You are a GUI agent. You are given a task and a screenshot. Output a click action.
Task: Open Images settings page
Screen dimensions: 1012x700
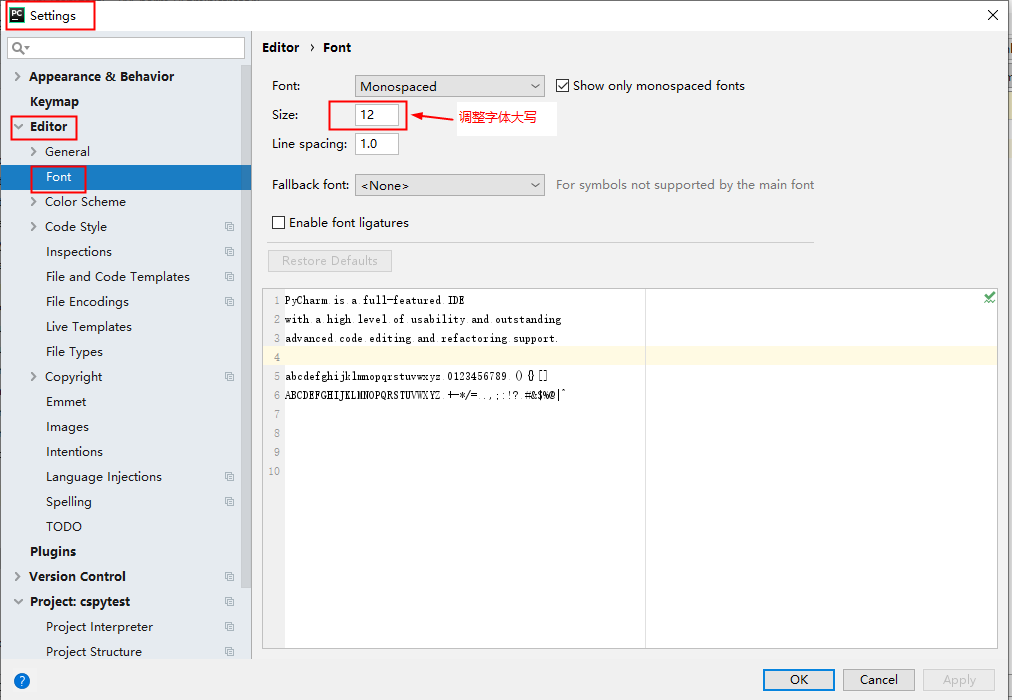[67, 426]
